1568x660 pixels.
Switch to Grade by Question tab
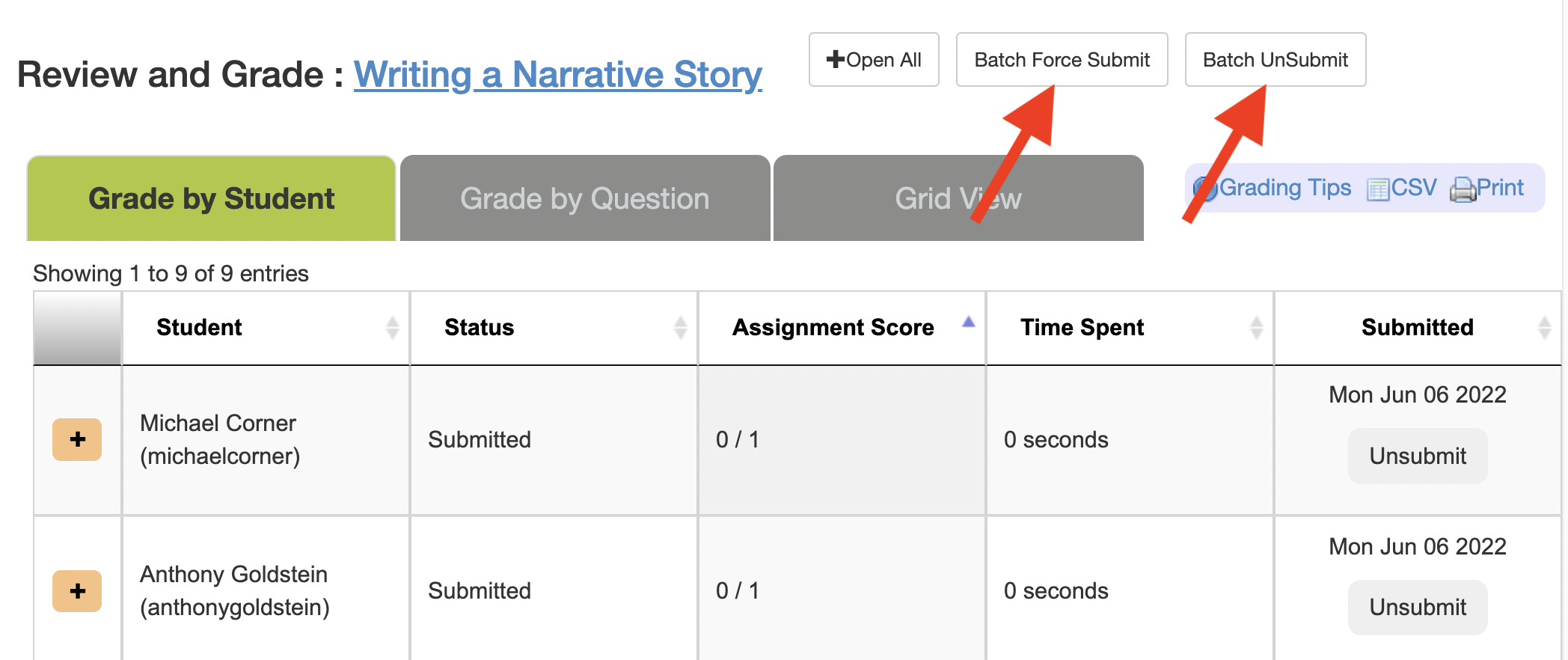click(x=585, y=199)
